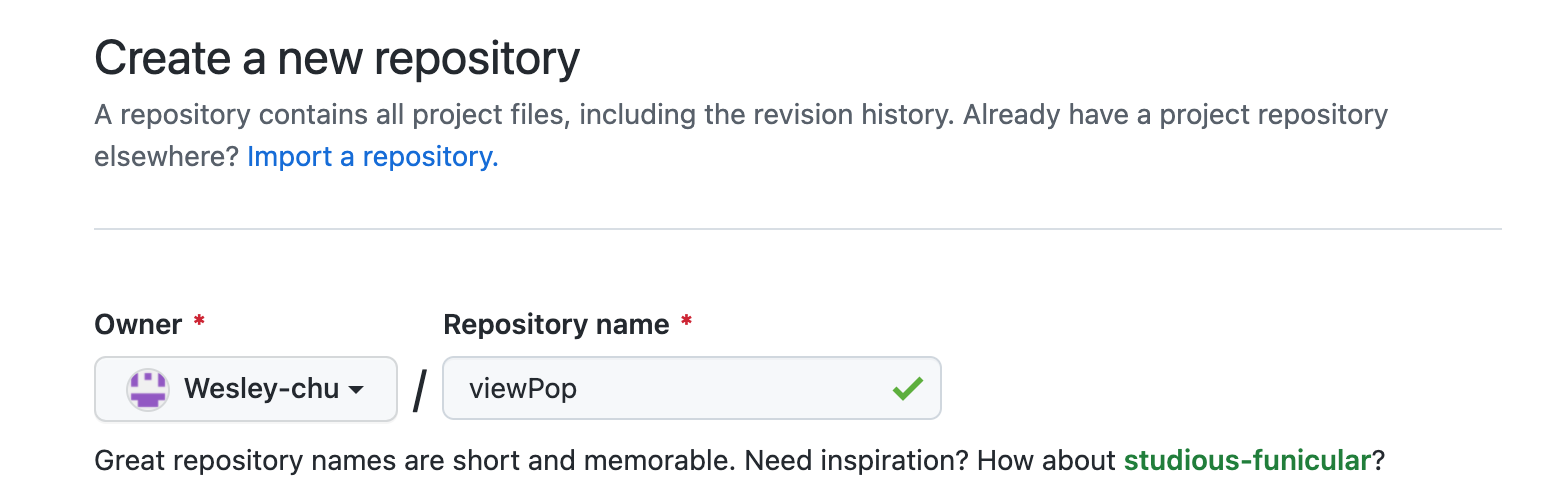The height and width of the screenshot is (496, 1558).
Task: Focus the Repository name input field
Action: point(692,389)
